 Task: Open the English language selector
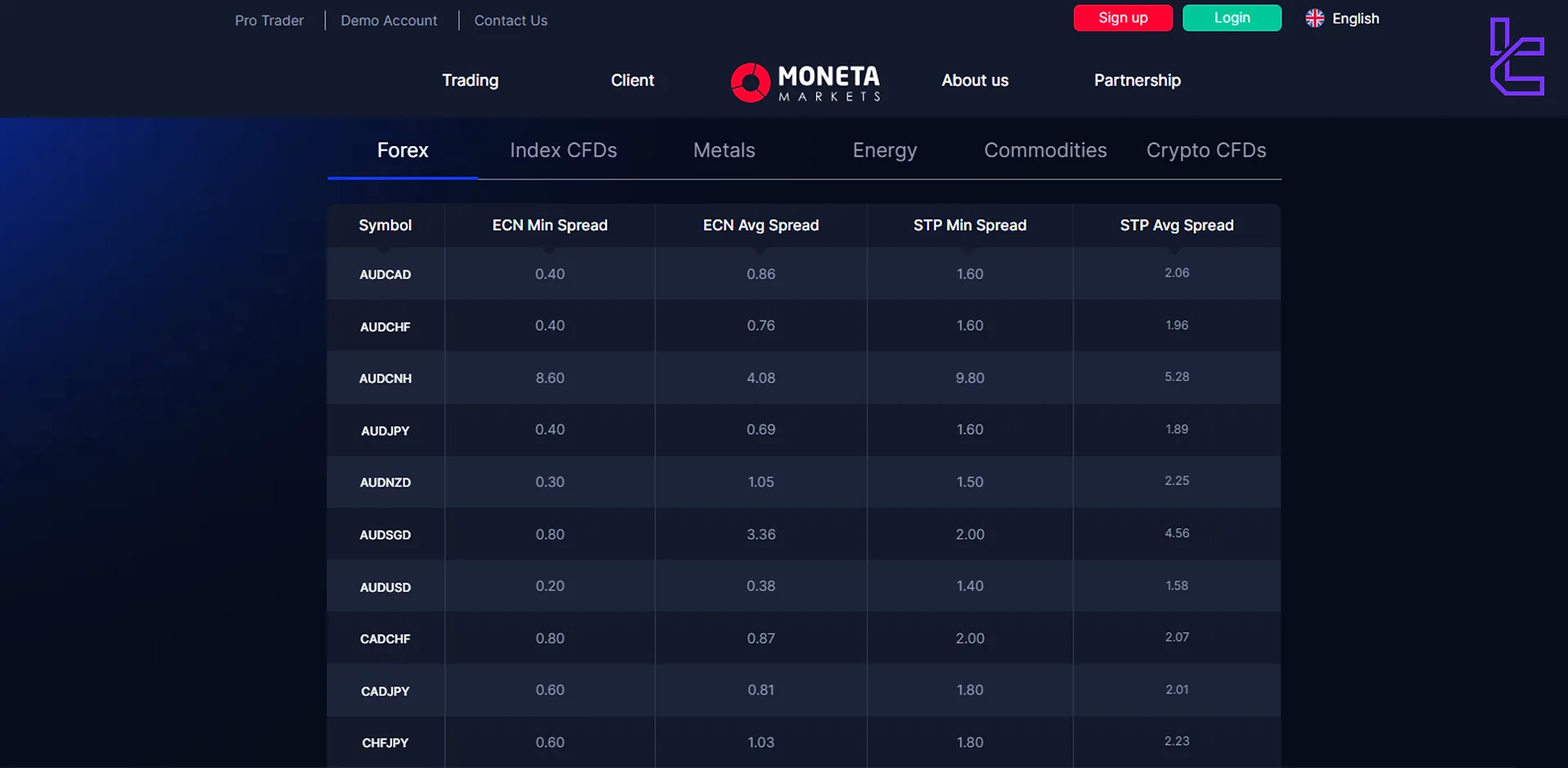click(x=1343, y=19)
